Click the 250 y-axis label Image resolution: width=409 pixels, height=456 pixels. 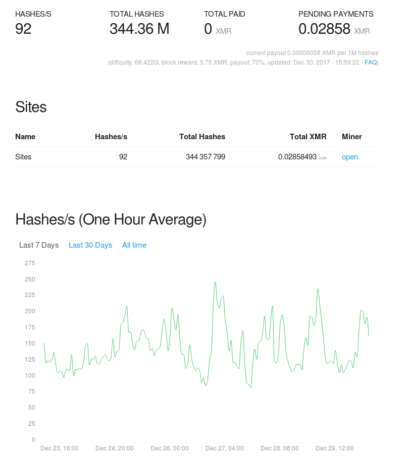tap(30, 279)
